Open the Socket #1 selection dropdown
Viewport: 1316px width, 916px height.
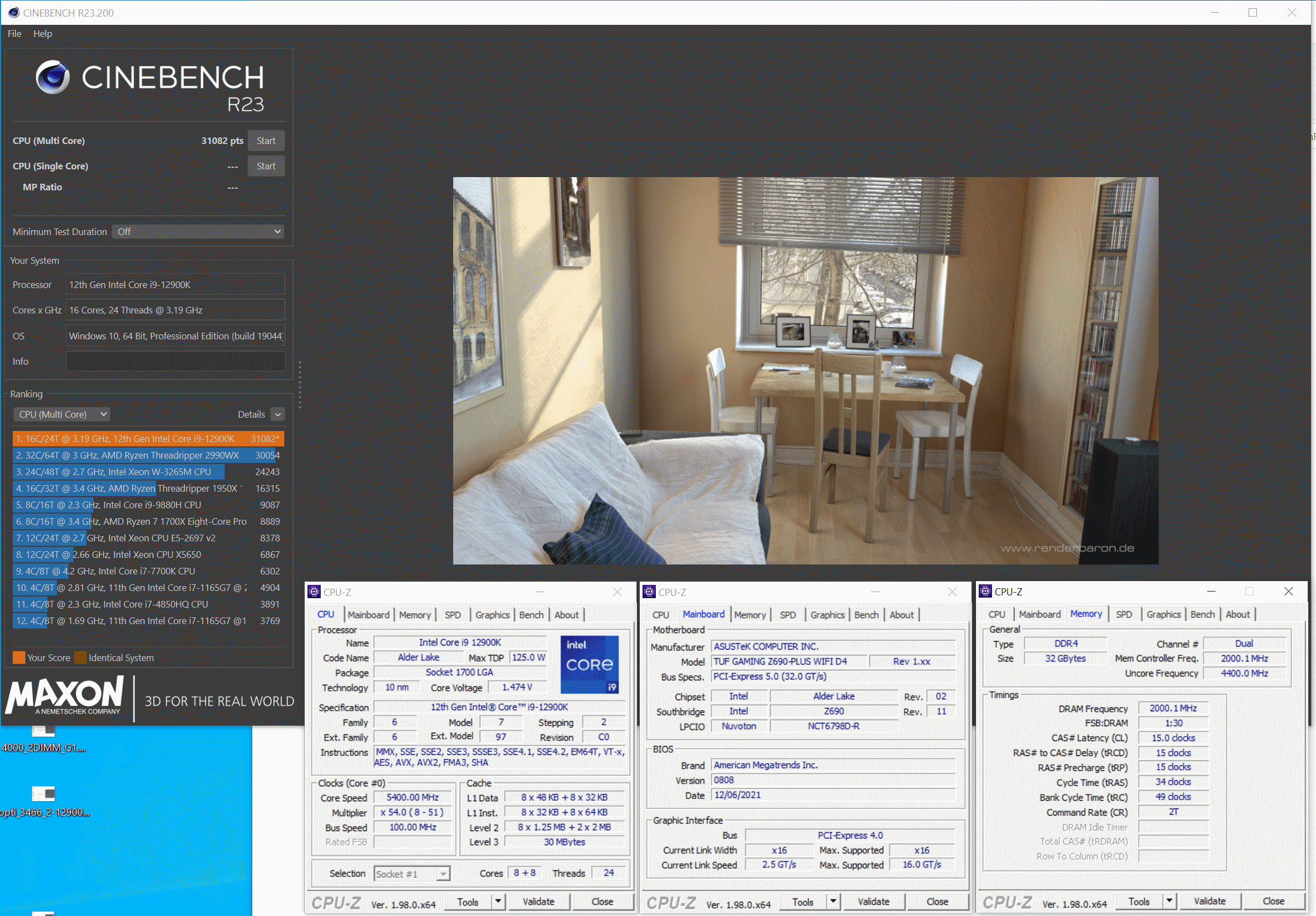(x=412, y=874)
